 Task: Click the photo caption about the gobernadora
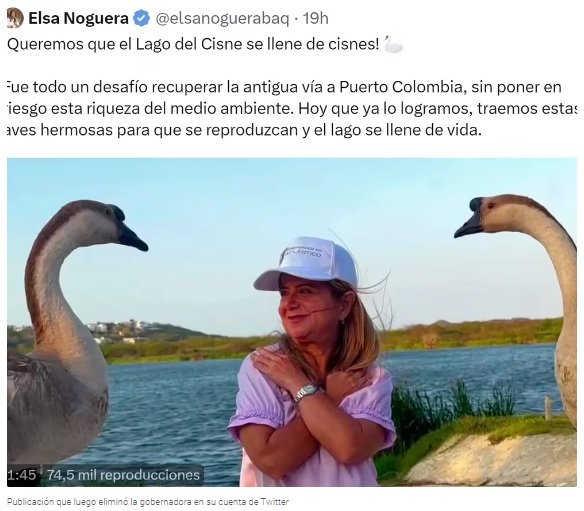[x=148, y=502]
